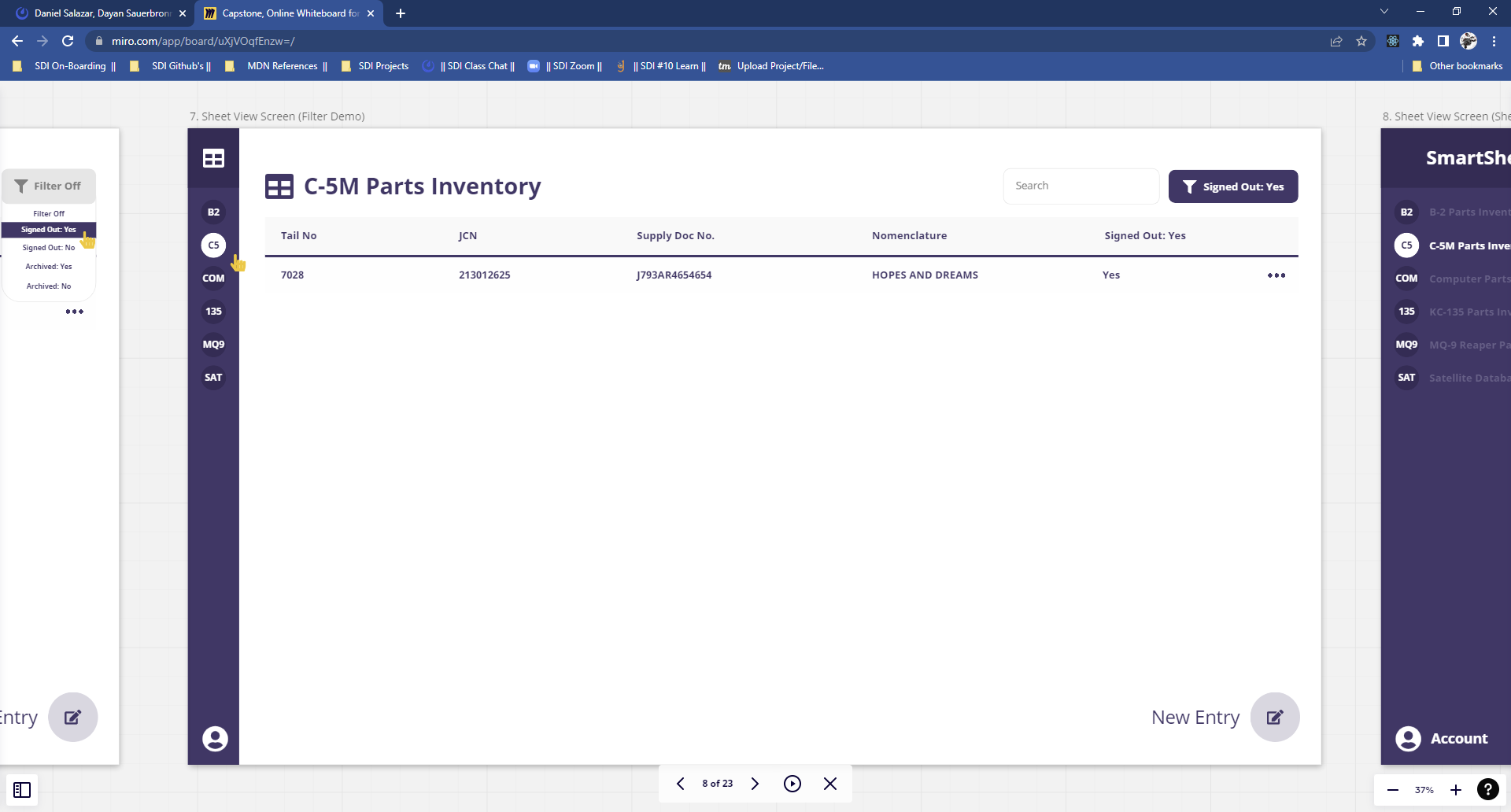The width and height of the screenshot is (1511, 812).
Task: Open the COM sheet circle in purple sidebar
Action: (x=213, y=279)
